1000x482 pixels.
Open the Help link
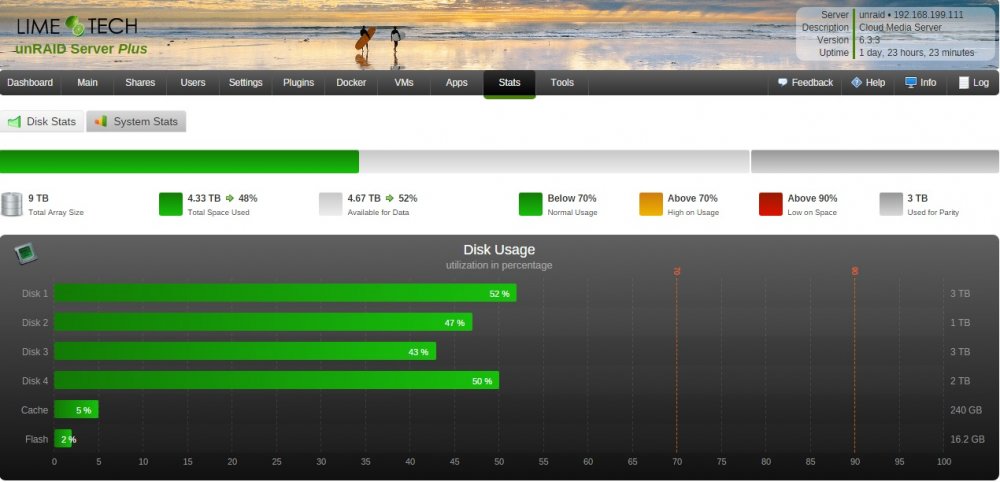[x=875, y=83]
